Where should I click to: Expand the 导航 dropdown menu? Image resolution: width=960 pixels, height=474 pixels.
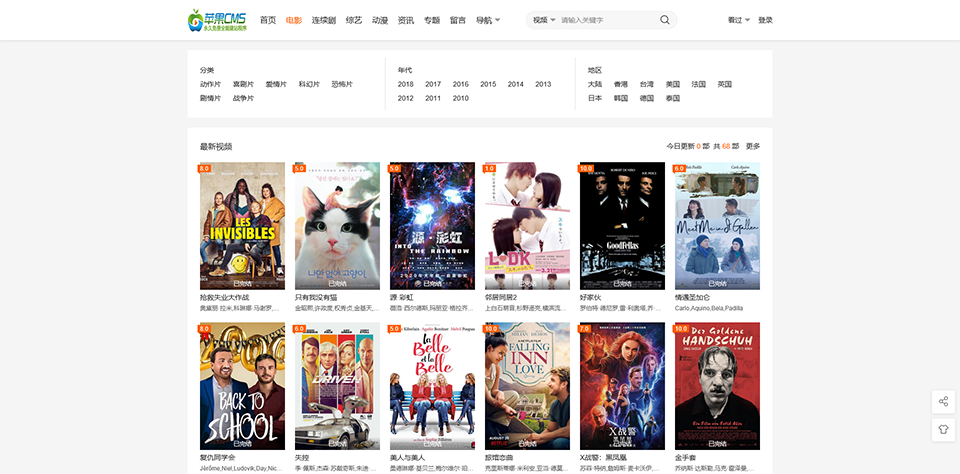click(488, 20)
